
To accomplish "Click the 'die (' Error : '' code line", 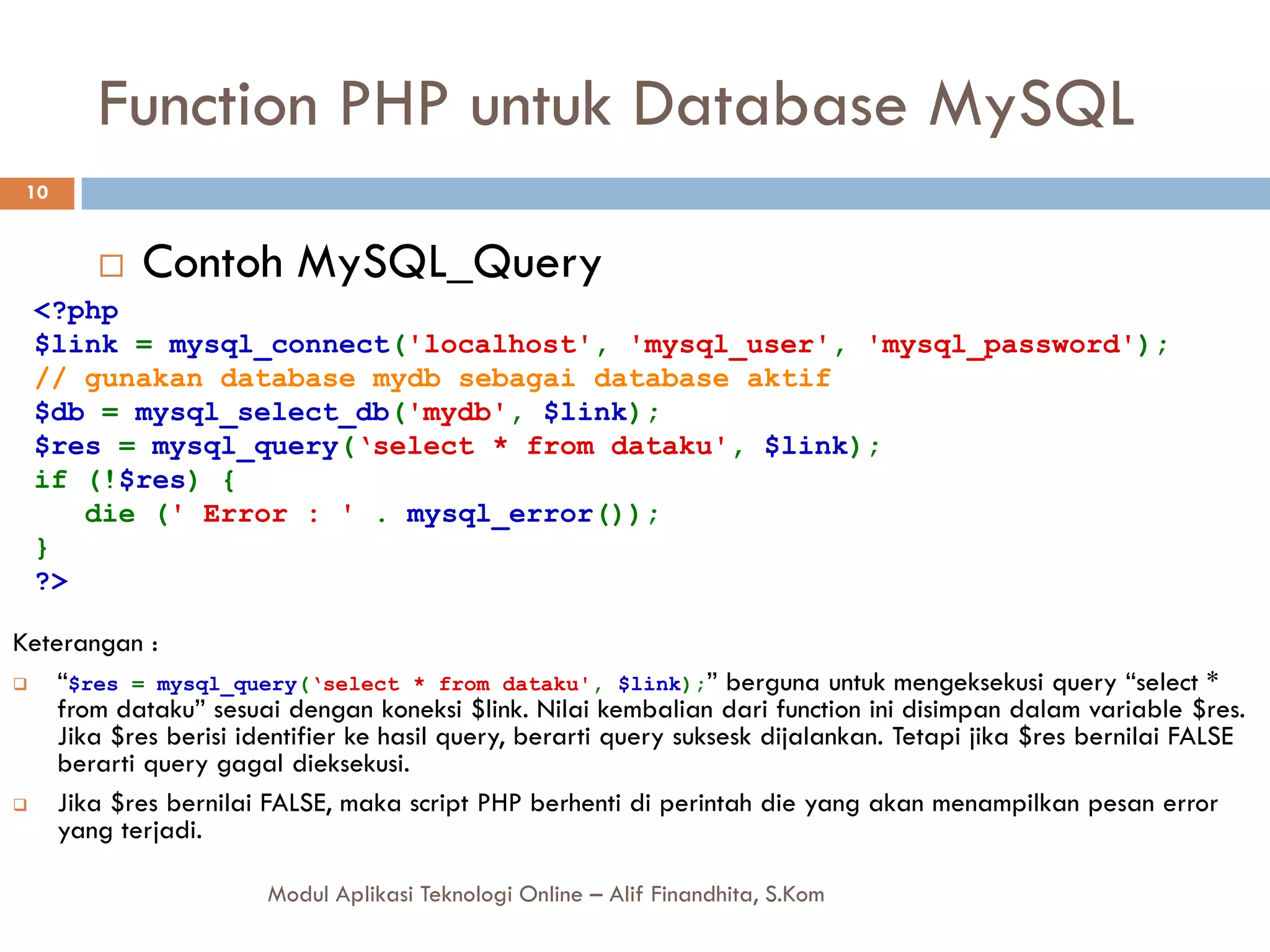I will click(371, 514).
